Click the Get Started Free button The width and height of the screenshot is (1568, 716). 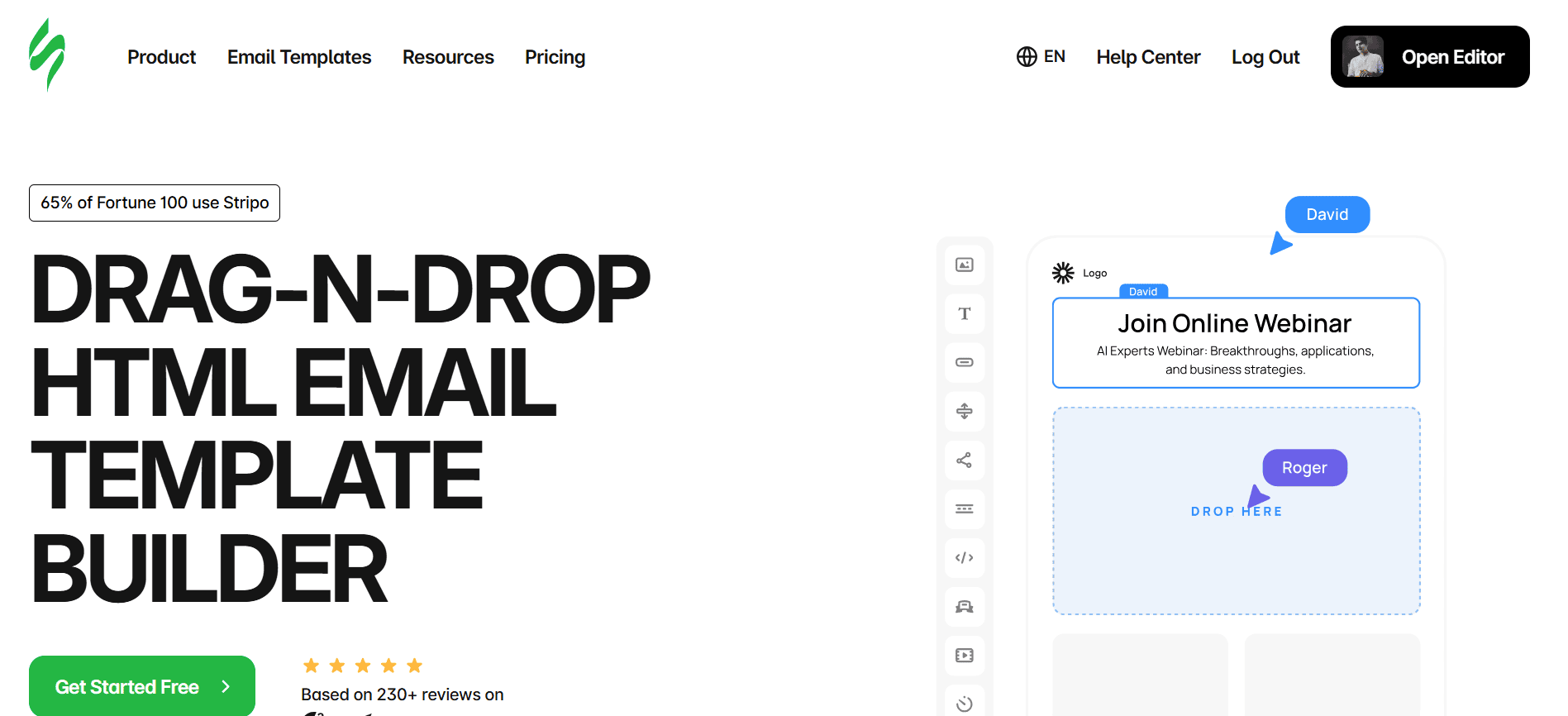(142, 685)
